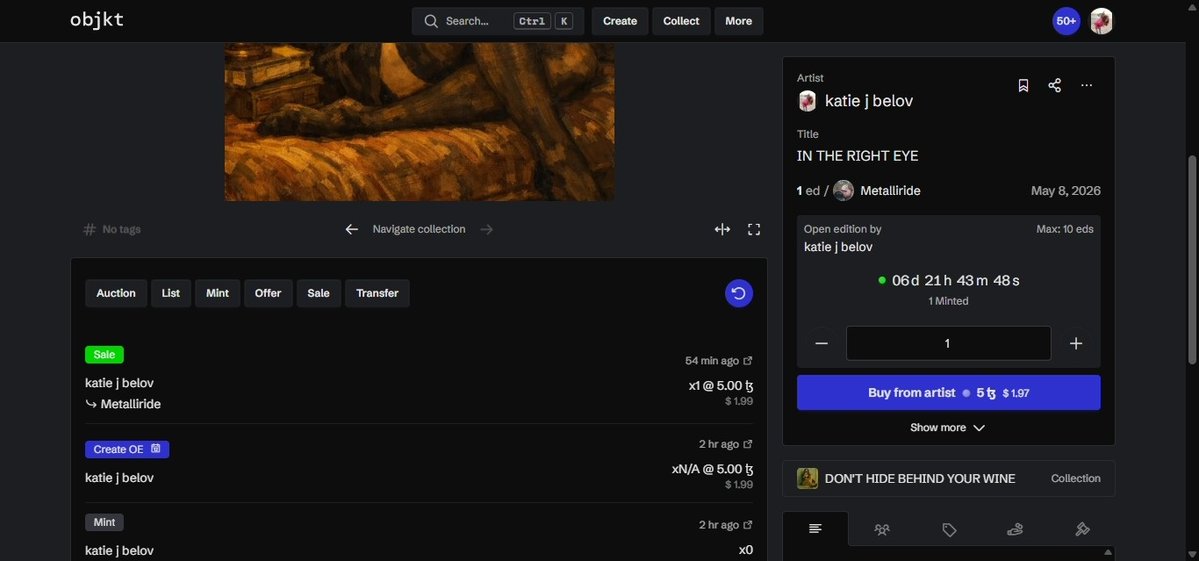Click katie j belov artist avatar
The image size is (1199, 561).
[807, 101]
